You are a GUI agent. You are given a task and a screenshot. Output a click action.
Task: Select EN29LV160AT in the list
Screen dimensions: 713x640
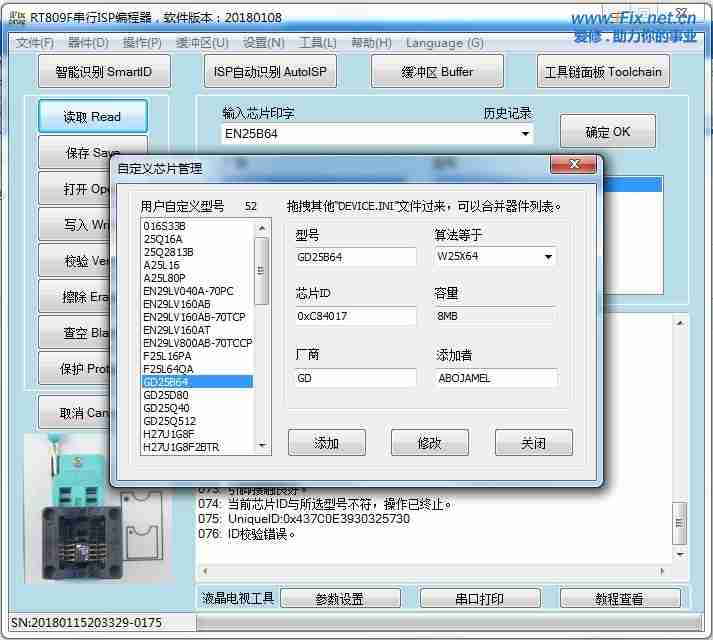(x=198, y=330)
